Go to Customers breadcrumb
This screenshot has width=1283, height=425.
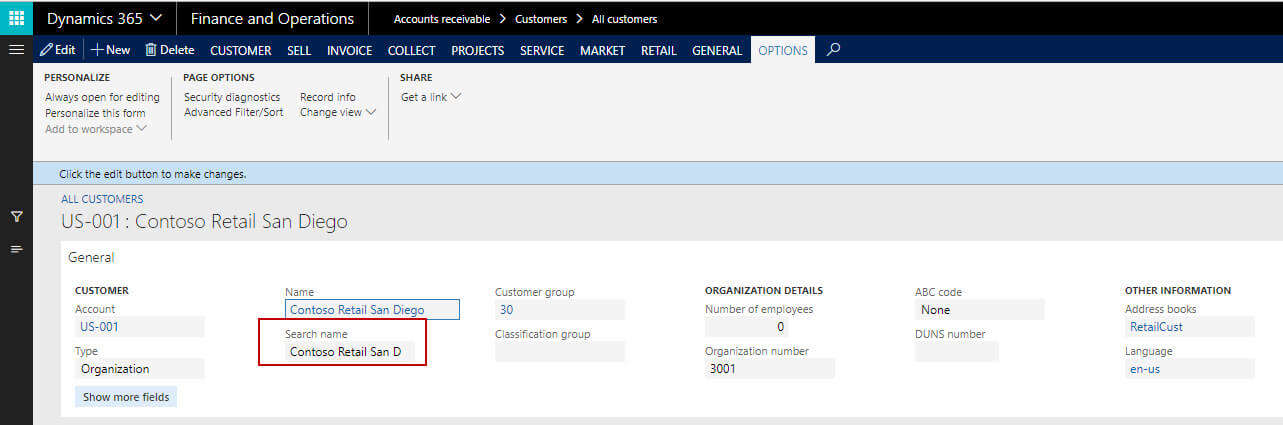[541, 19]
